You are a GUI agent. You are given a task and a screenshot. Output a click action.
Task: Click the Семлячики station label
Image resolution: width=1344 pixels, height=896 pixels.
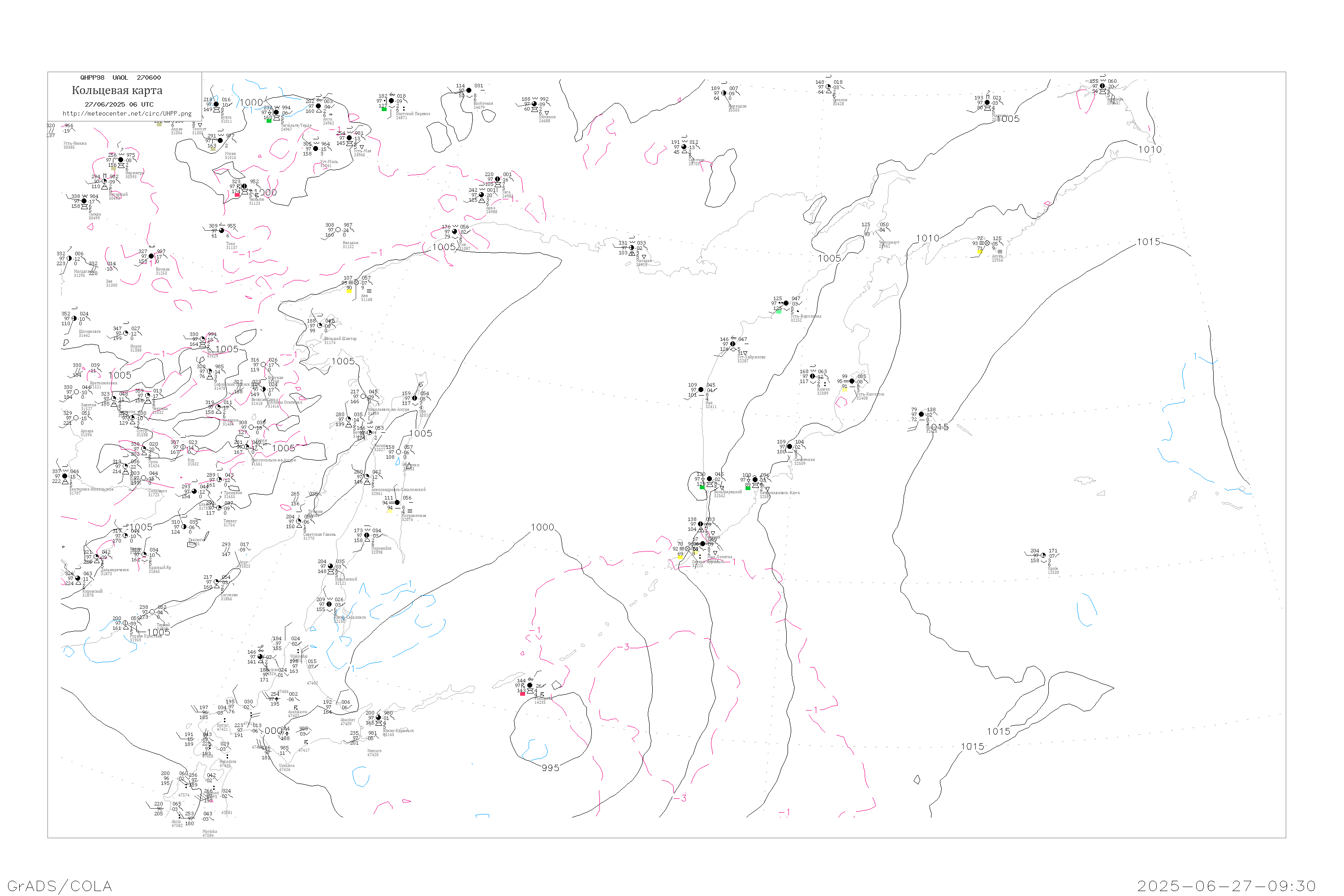[x=805, y=460]
